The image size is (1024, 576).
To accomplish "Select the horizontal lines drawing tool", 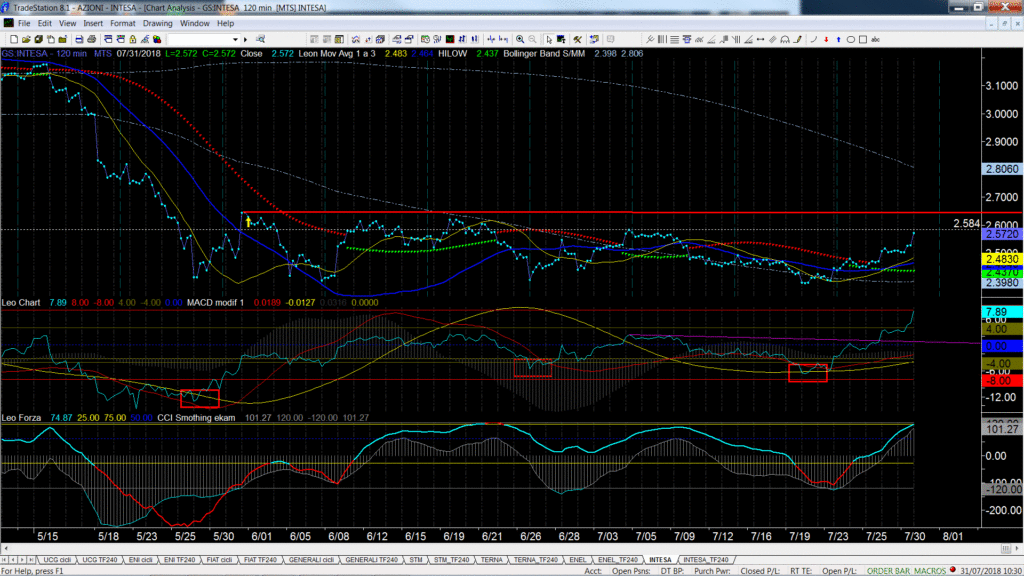I will coord(674,40).
